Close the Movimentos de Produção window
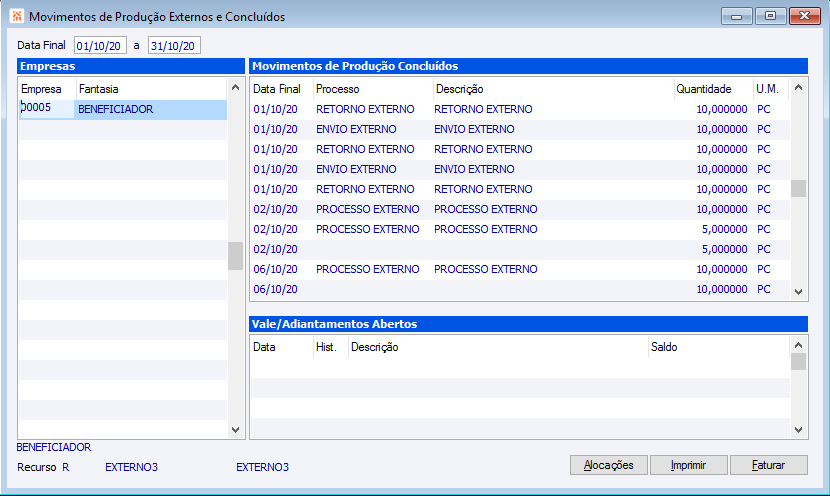830x496 pixels. (805, 16)
